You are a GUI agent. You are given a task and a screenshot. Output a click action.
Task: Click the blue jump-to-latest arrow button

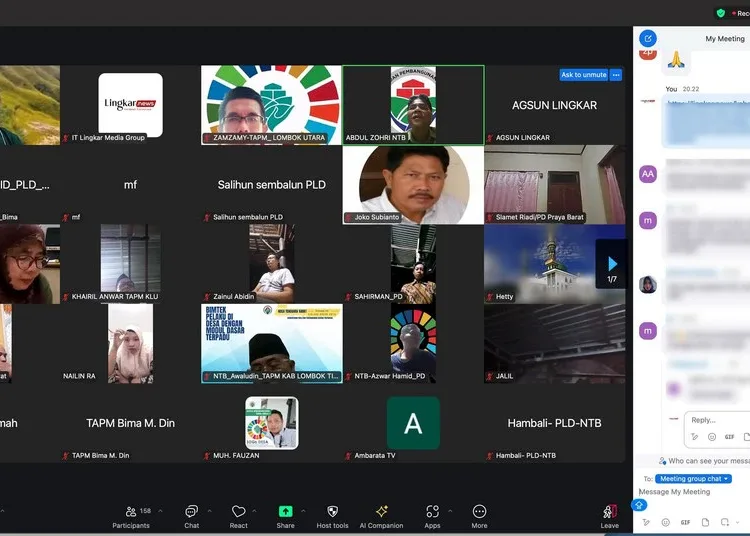point(639,505)
